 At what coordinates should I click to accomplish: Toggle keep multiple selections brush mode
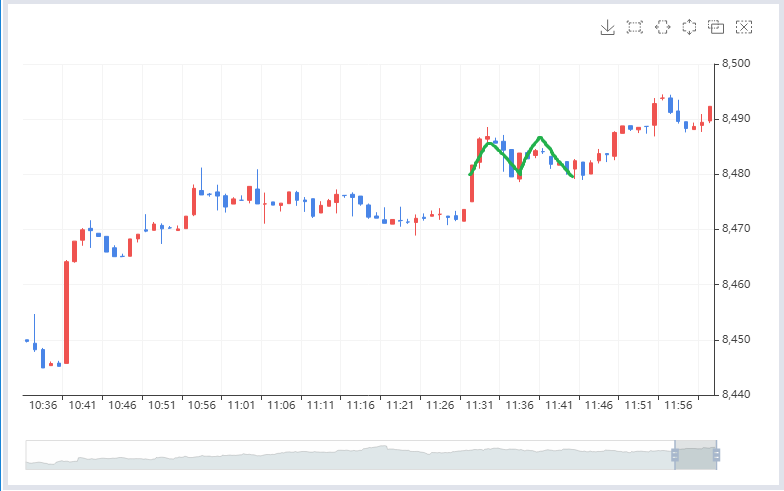click(x=716, y=27)
